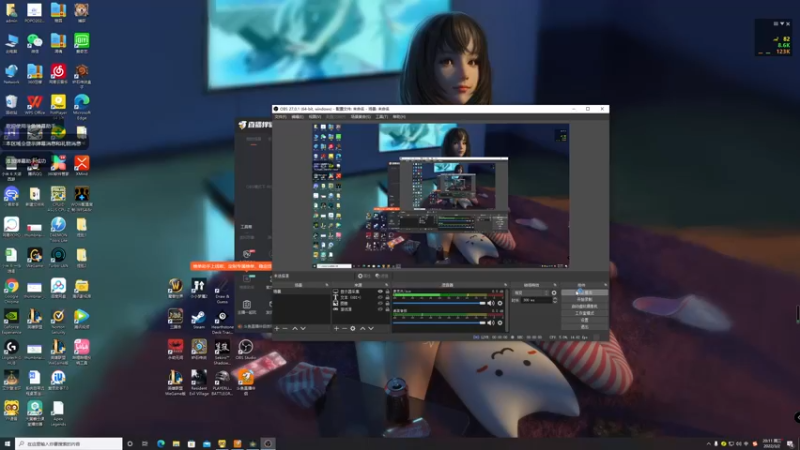The width and height of the screenshot is (800, 450).
Task: Pop out the Scene Transitions dock
Action: click(555, 285)
